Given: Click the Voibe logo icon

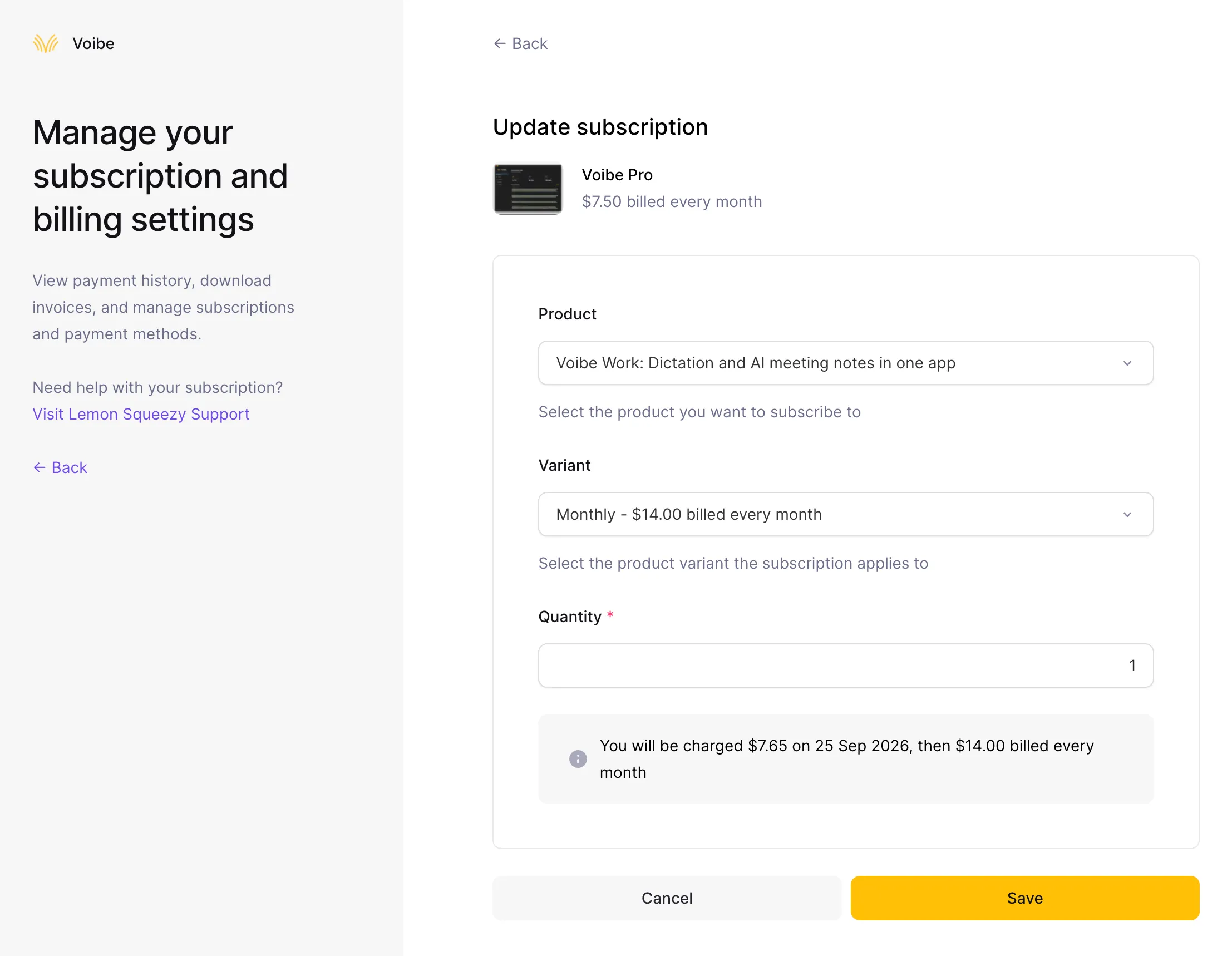Looking at the screenshot, I should 46,43.
